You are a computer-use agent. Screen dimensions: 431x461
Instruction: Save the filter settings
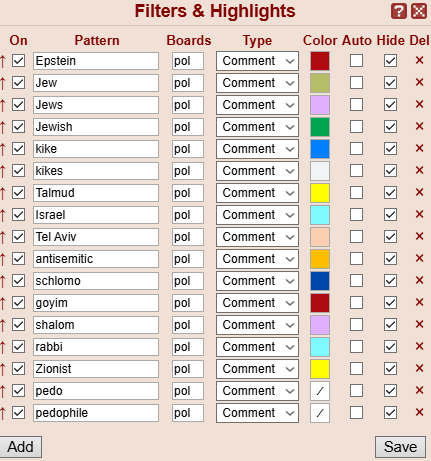point(400,447)
